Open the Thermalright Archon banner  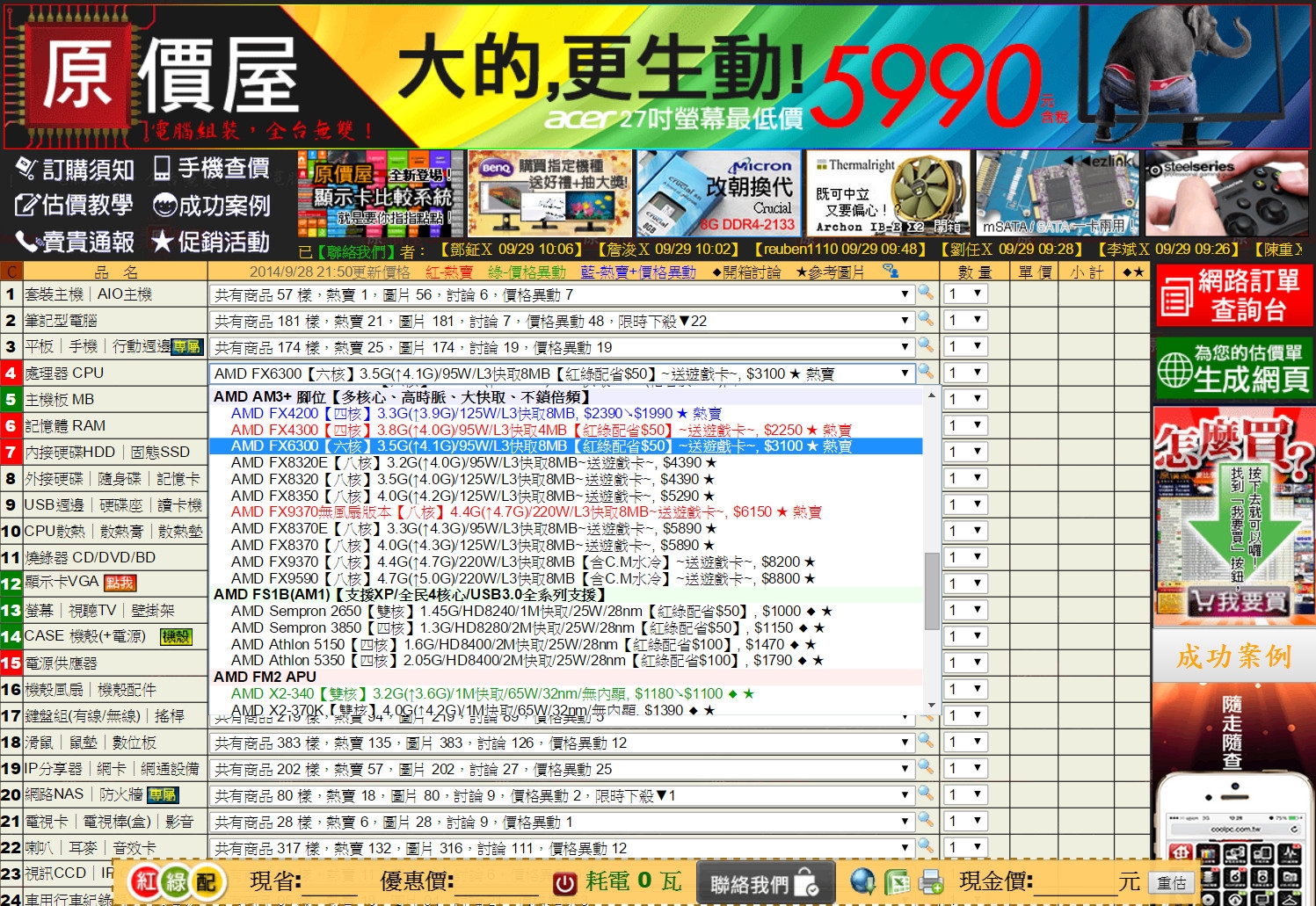(889, 193)
